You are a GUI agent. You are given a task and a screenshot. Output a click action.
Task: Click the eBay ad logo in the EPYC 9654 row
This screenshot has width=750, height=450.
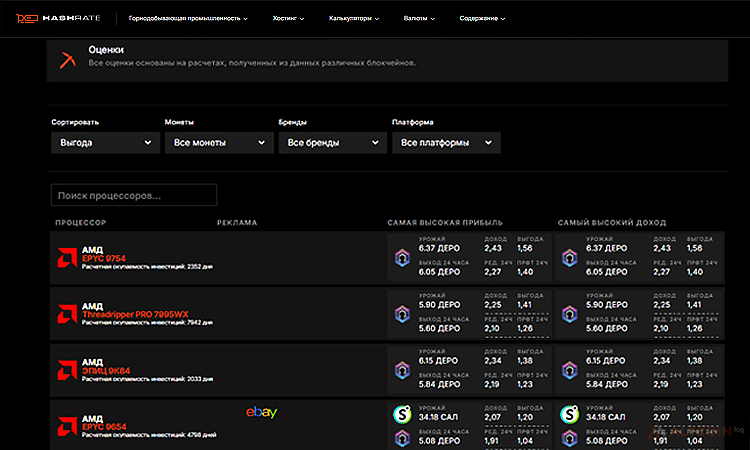[x=262, y=412]
